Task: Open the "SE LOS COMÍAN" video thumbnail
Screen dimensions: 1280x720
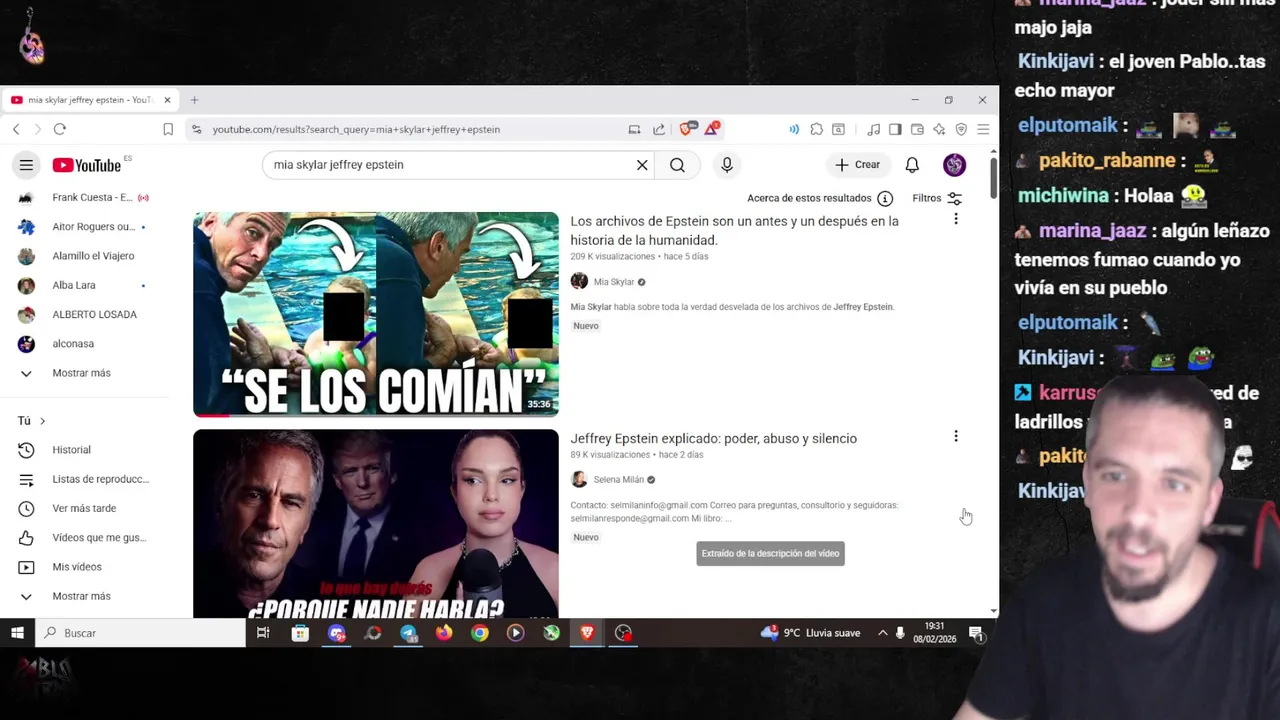Action: pos(376,314)
